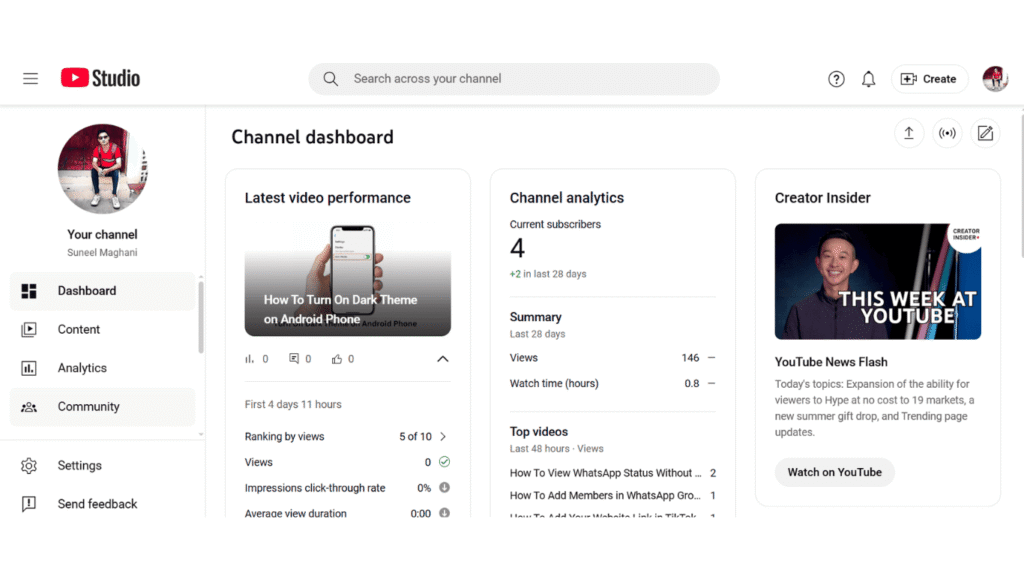Click the Create button
The width and height of the screenshot is (1024, 576).
pos(929,79)
